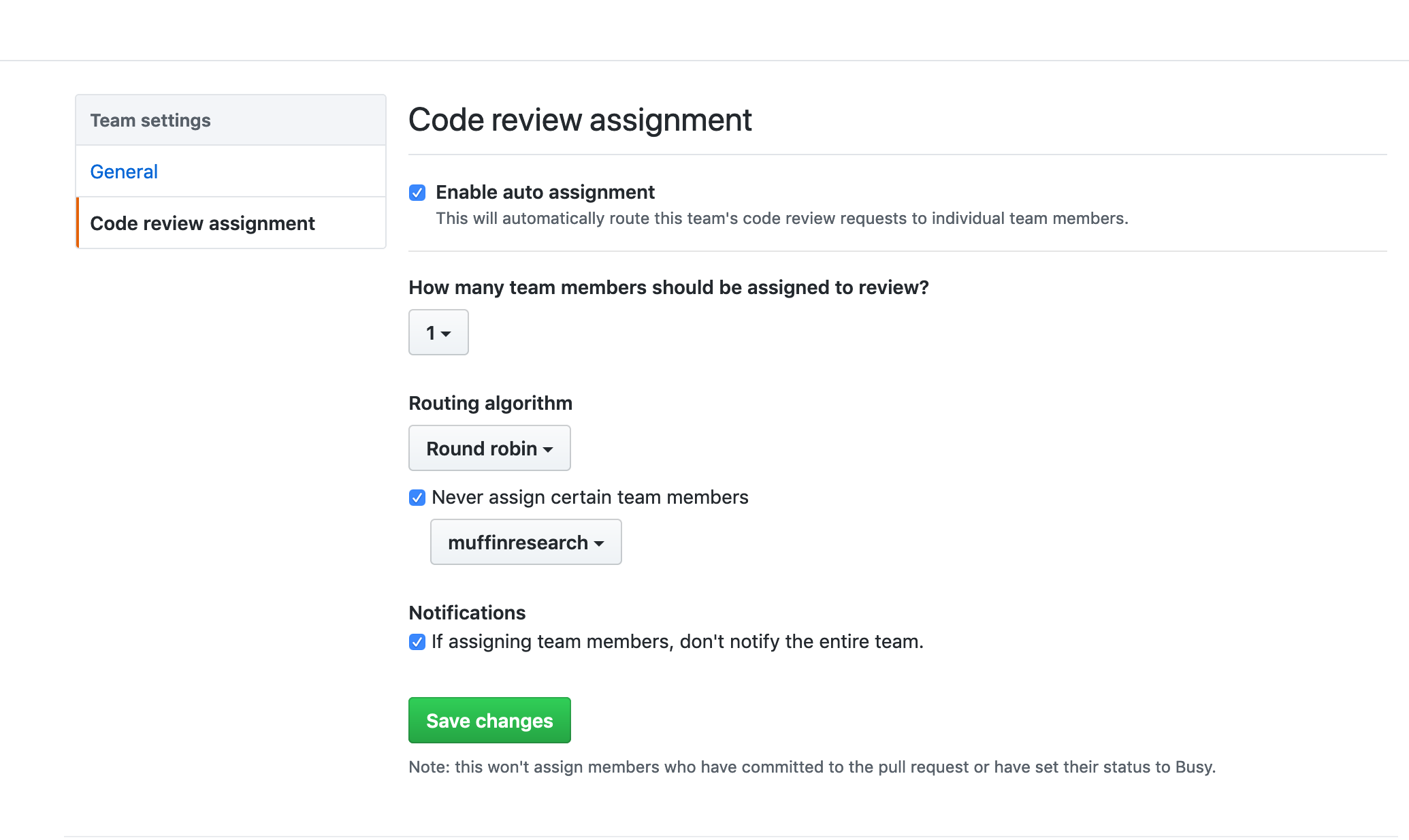1409x840 pixels.
Task: Click the Routing algorithm section heading
Action: (490, 403)
